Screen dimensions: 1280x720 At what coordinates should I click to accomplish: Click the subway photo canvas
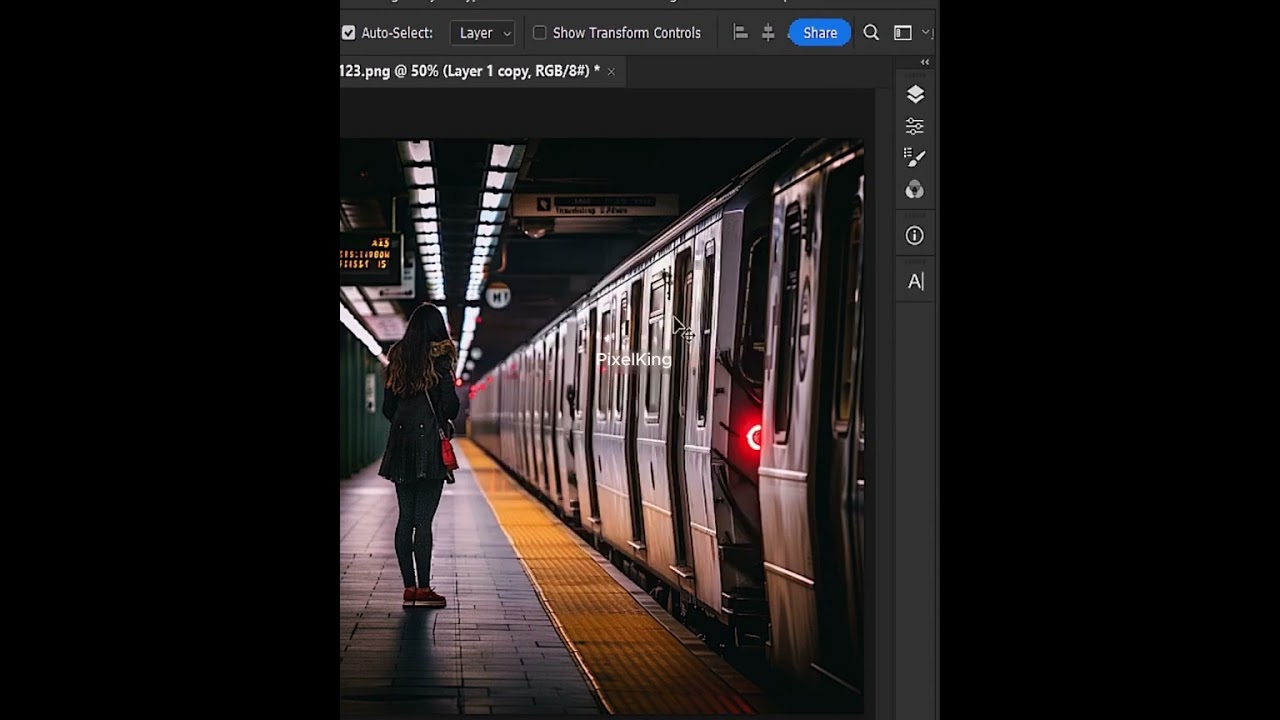[602, 427]
